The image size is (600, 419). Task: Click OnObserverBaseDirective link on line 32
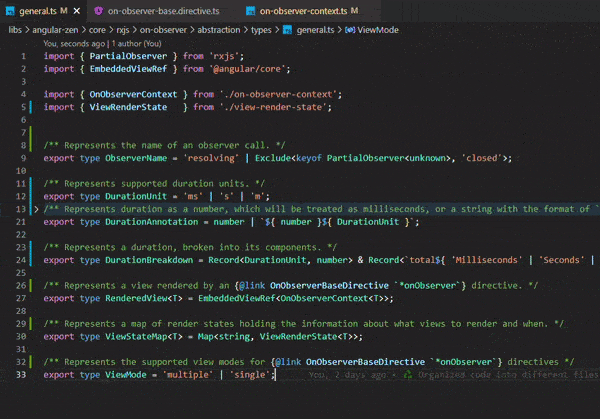coord(365,362)
